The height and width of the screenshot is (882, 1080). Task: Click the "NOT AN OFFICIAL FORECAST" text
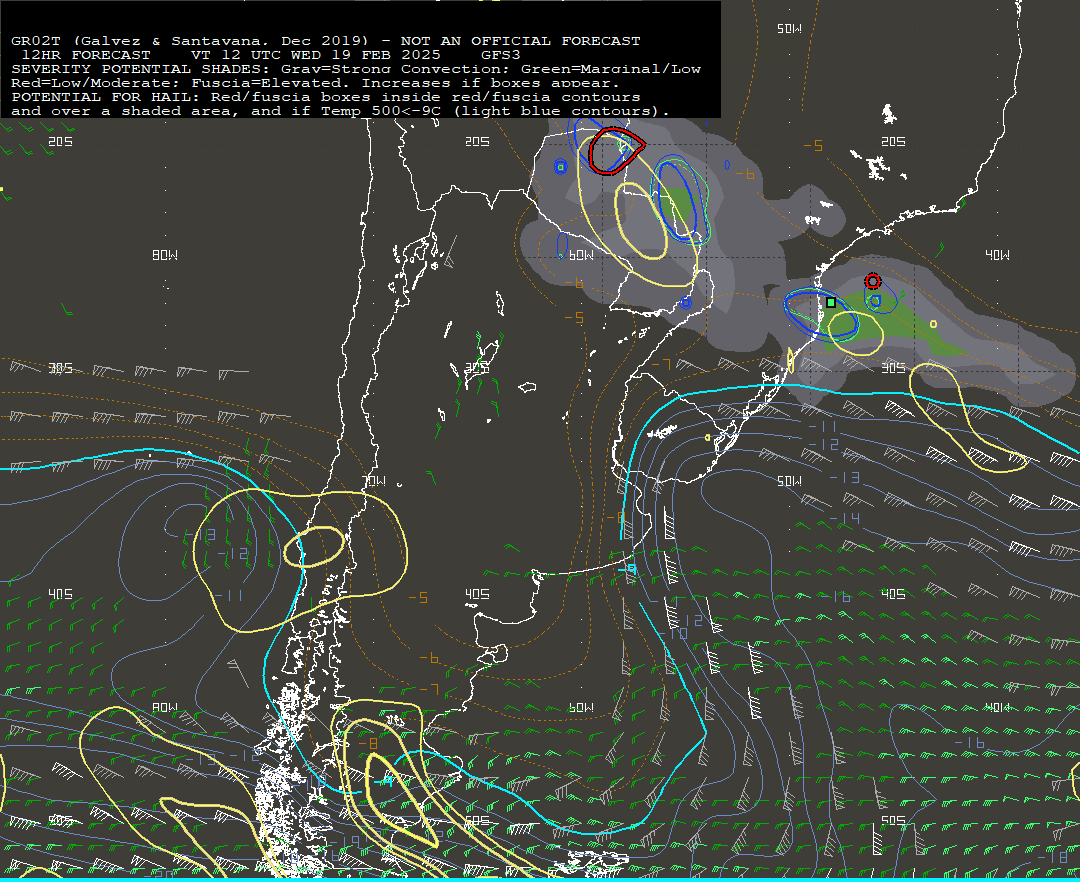(x=520, y=41)
